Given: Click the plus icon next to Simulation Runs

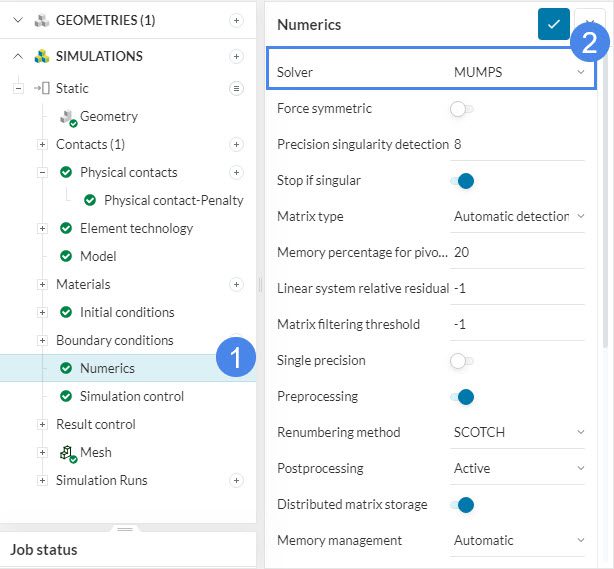Looking at the screenshot, I should 236,480.
